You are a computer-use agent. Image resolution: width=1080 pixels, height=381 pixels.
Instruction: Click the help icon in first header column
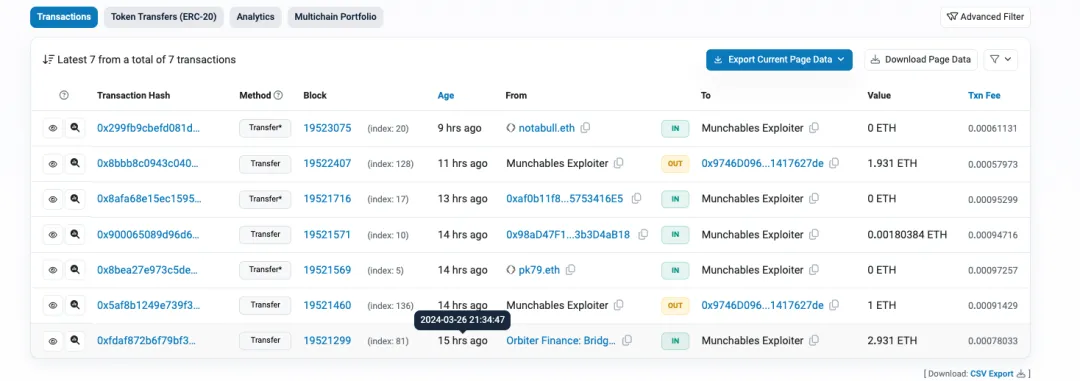pyautogui.click(x=64, y=96)
